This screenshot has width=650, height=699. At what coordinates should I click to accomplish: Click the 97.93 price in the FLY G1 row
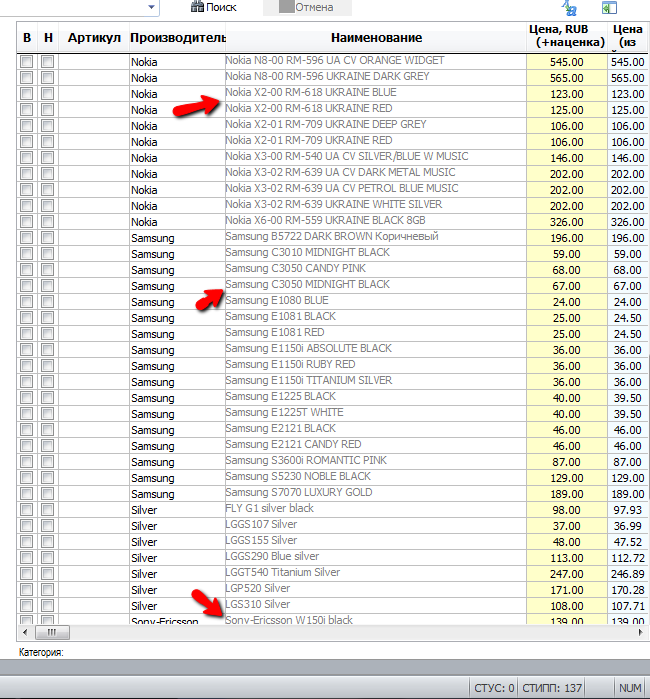(x=628, y=510)
